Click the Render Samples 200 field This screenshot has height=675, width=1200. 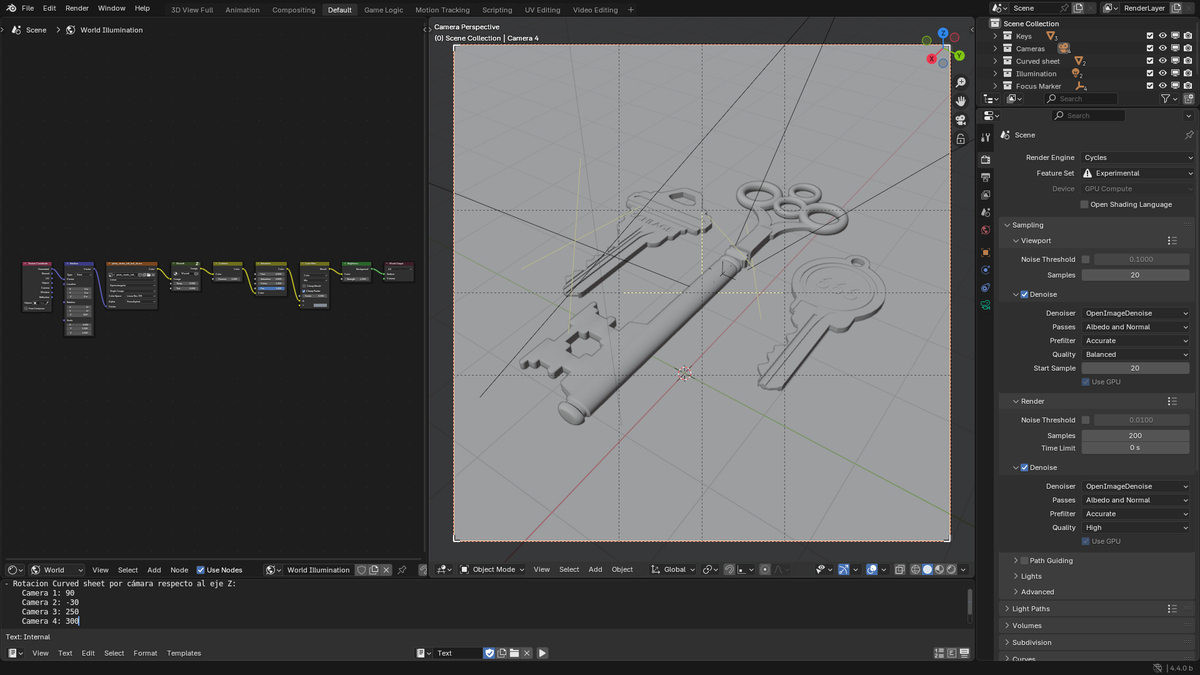tap(1135, 435)
